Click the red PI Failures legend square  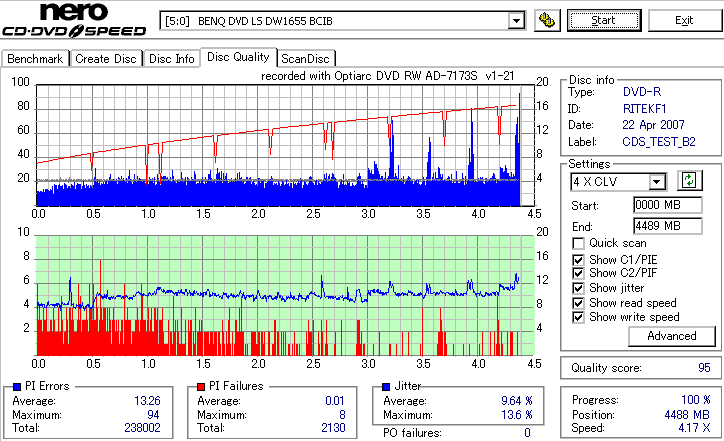[x=201, y=387]
